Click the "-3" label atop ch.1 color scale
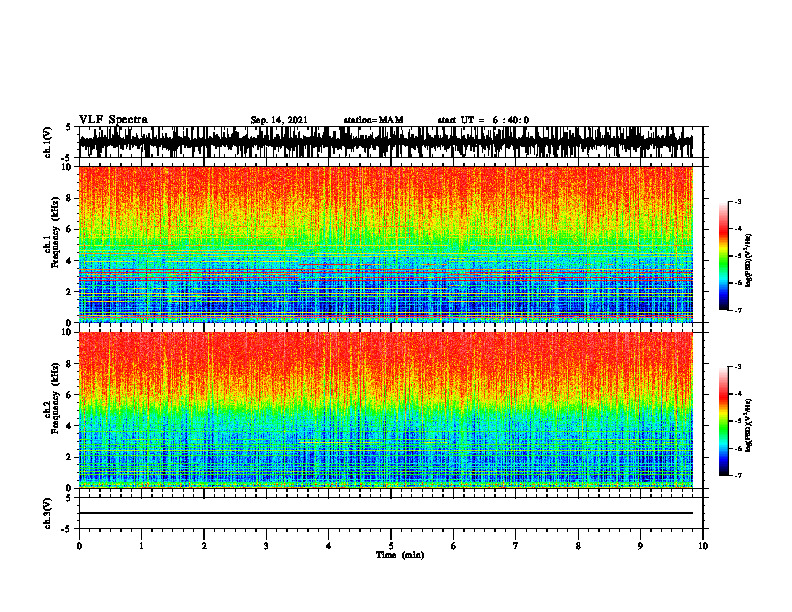Image resolution: width=792 pixels, height=612 pixels. [x=737, y=201]
